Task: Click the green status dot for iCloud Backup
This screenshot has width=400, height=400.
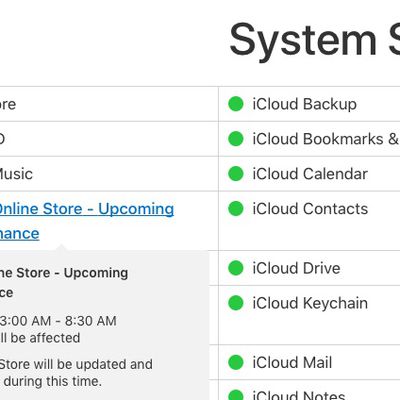Action: pos(236,104)
